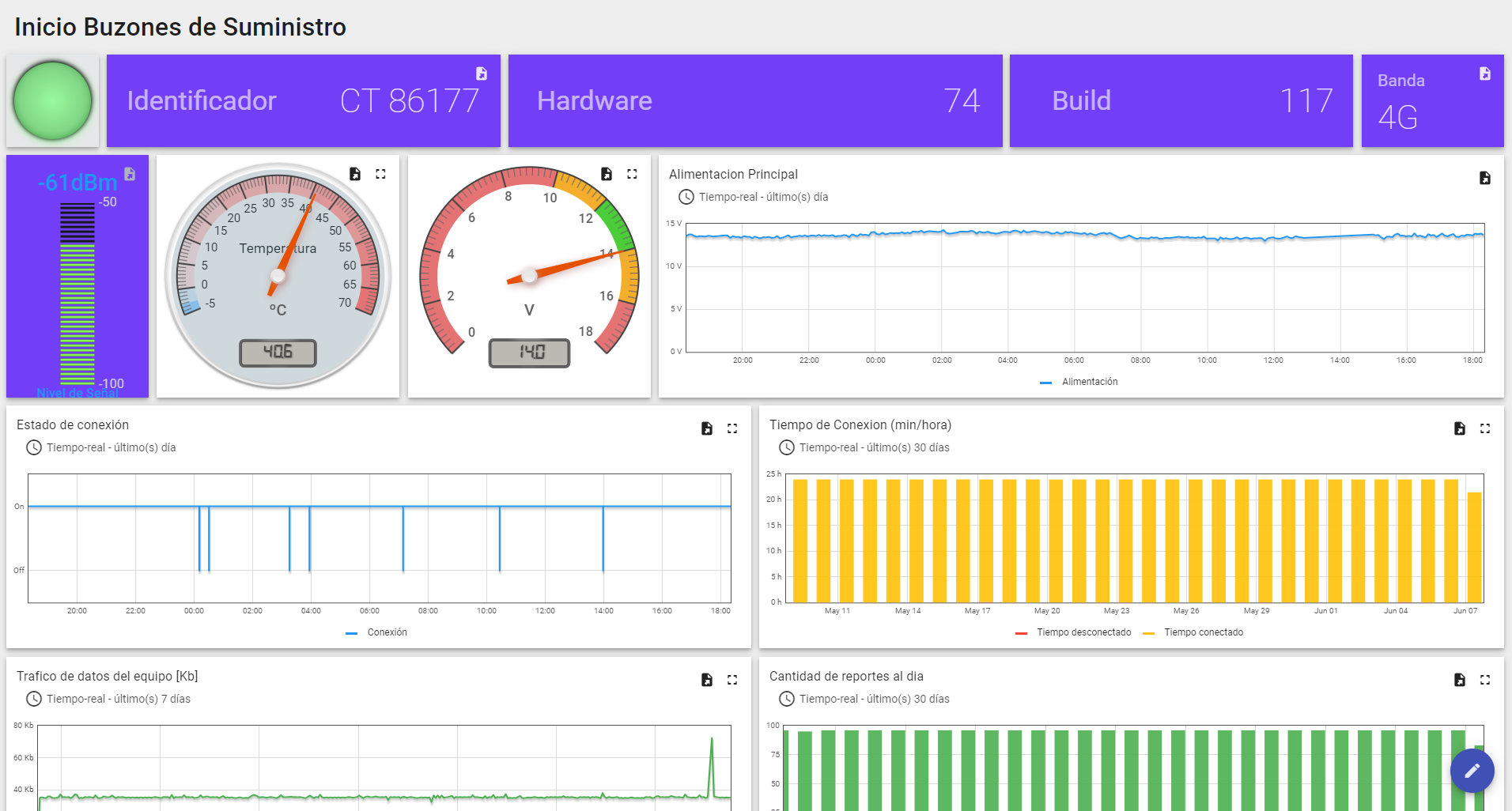Click the blue pencil edit button
The width and height of the screenshot is (1512, 811).
coord(1472,771)
